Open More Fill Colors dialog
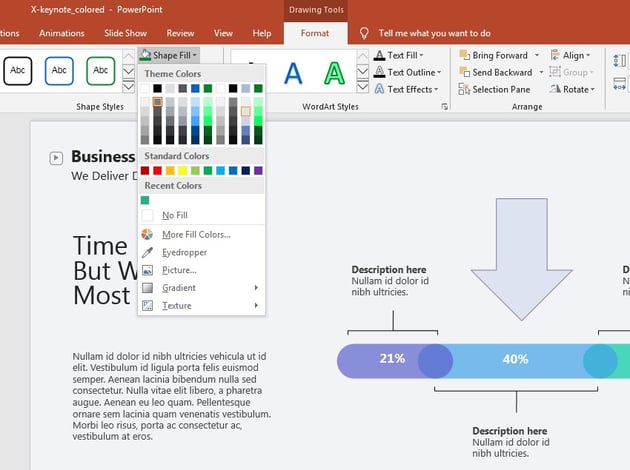The image size is (630, 470). [x=195, y=234]
